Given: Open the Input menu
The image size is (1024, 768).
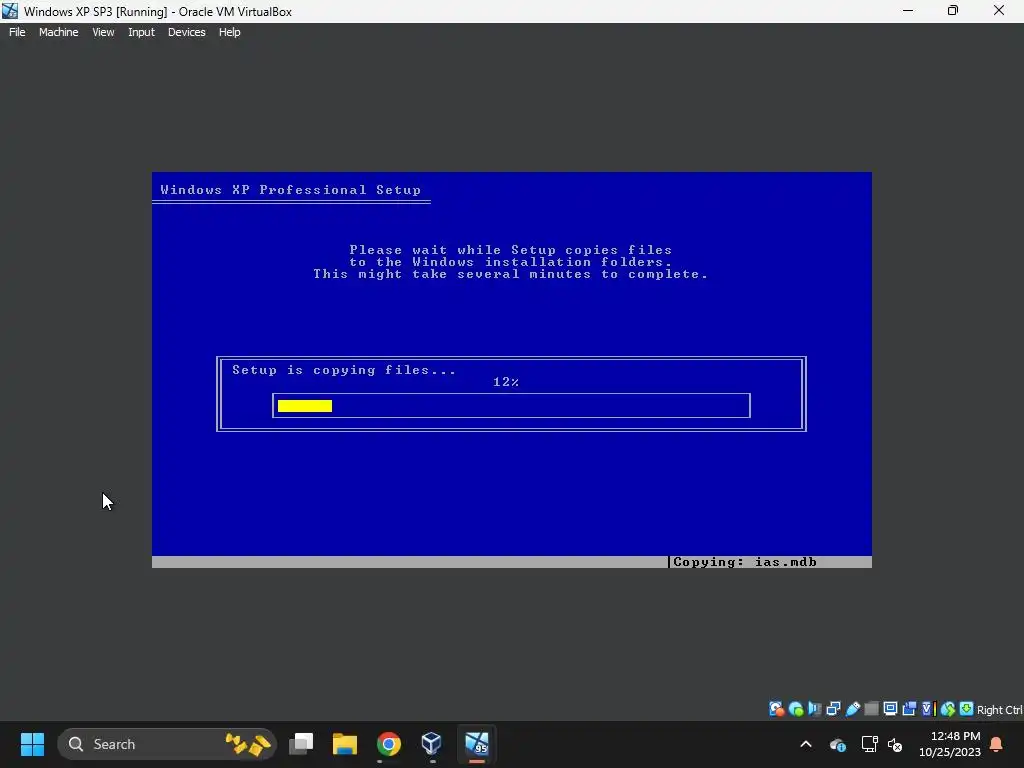Looking at the screenshot, I should point(141,32).
